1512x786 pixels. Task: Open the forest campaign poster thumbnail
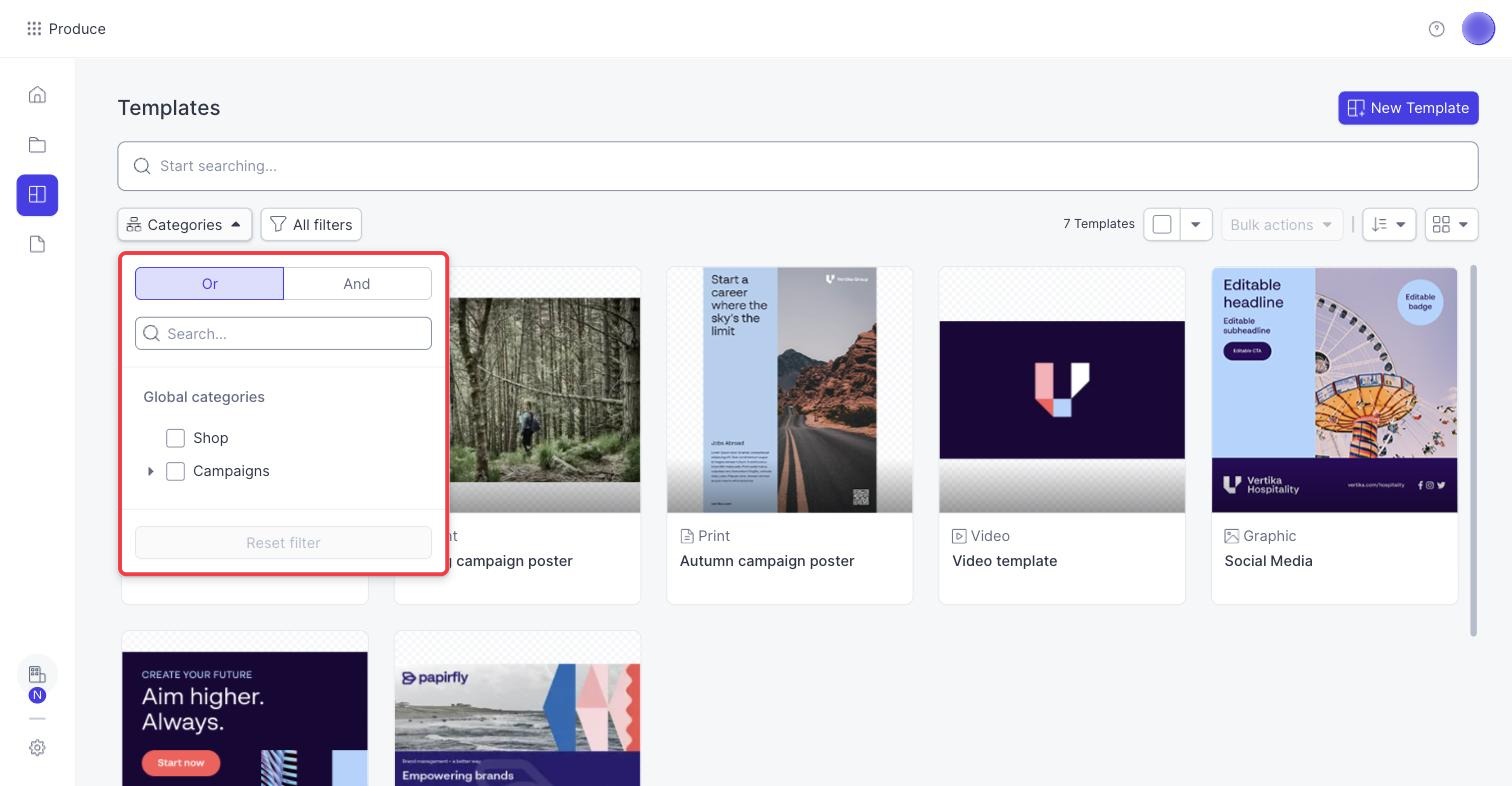545,390
